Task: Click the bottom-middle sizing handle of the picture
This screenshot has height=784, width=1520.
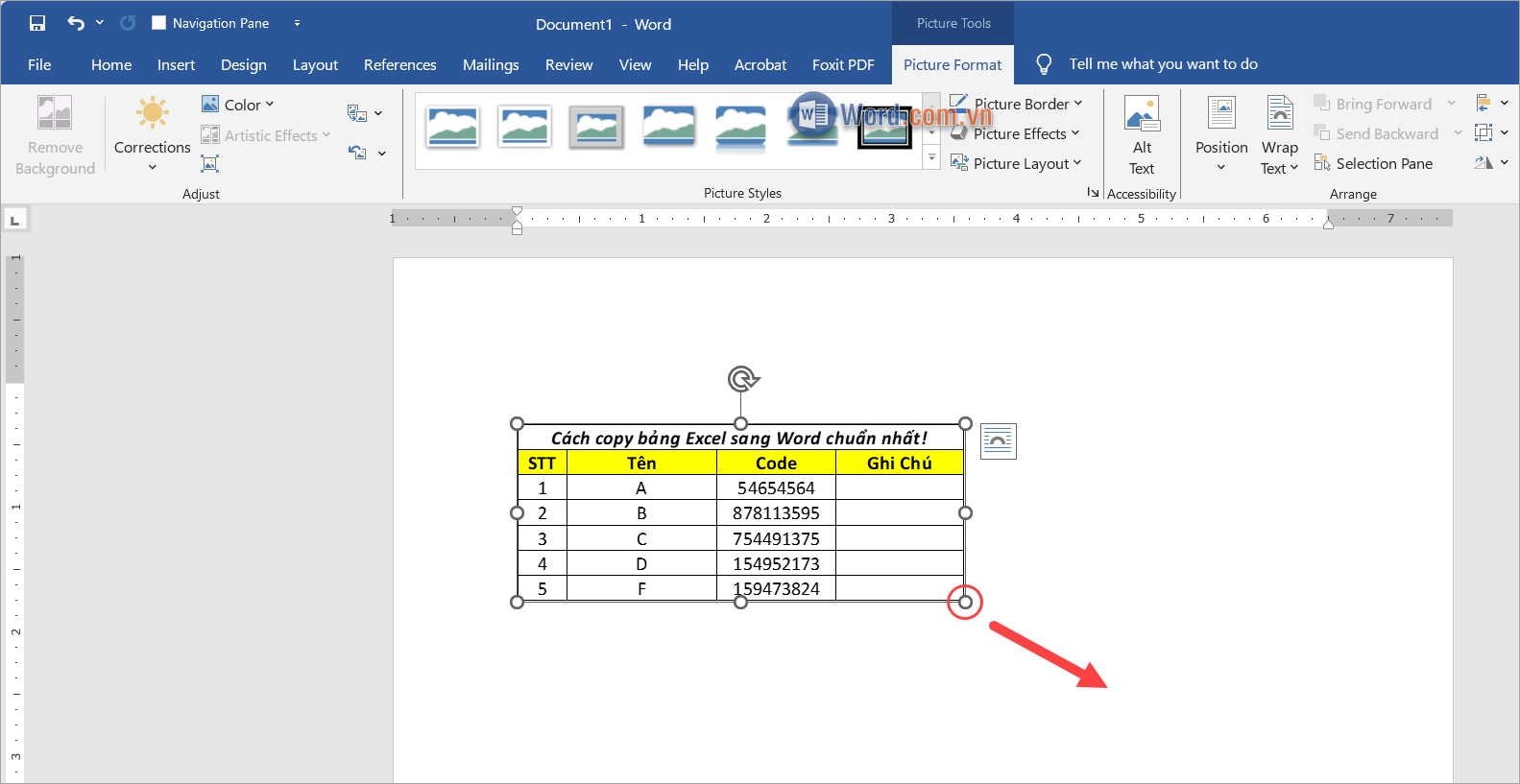Action: tap(740, 603)
